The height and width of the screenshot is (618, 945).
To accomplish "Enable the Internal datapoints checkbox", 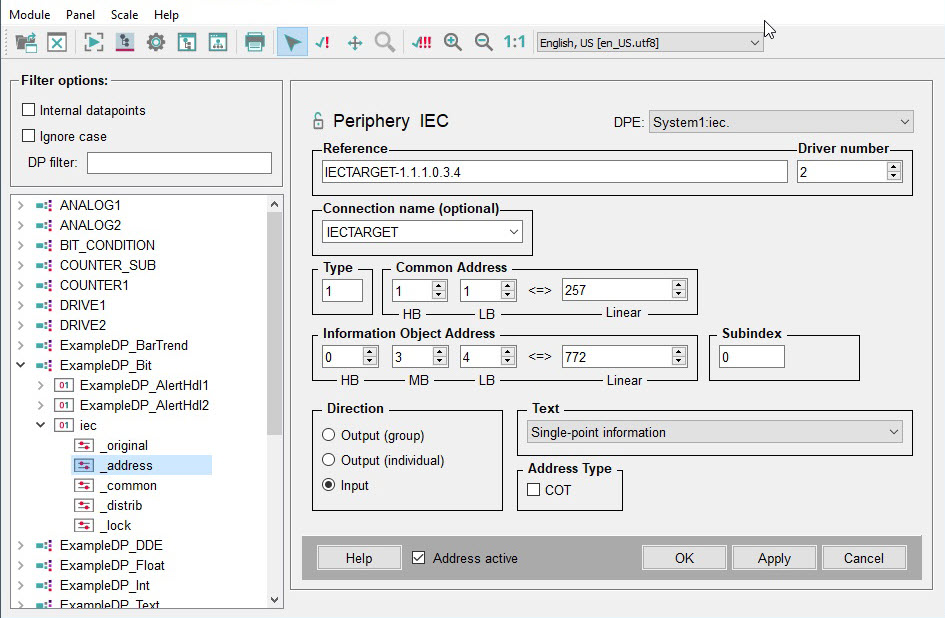I will tap(29, 110).
